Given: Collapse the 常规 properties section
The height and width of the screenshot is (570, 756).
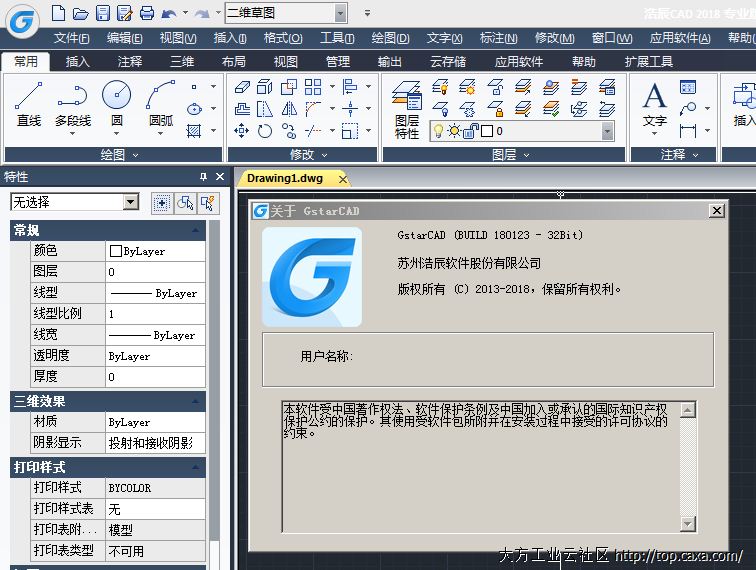Looking at the screenshot, I should pos(195,231).
